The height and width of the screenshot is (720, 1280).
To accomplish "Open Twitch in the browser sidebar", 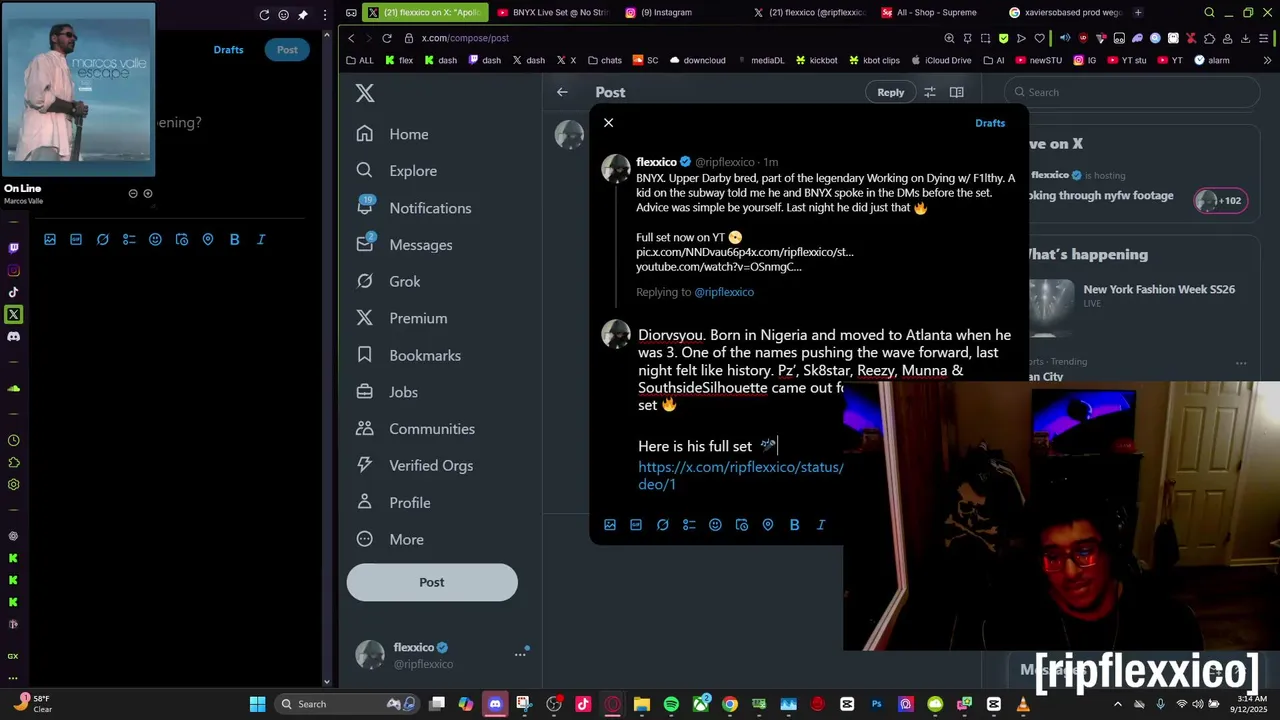I will tap(13, 248).
